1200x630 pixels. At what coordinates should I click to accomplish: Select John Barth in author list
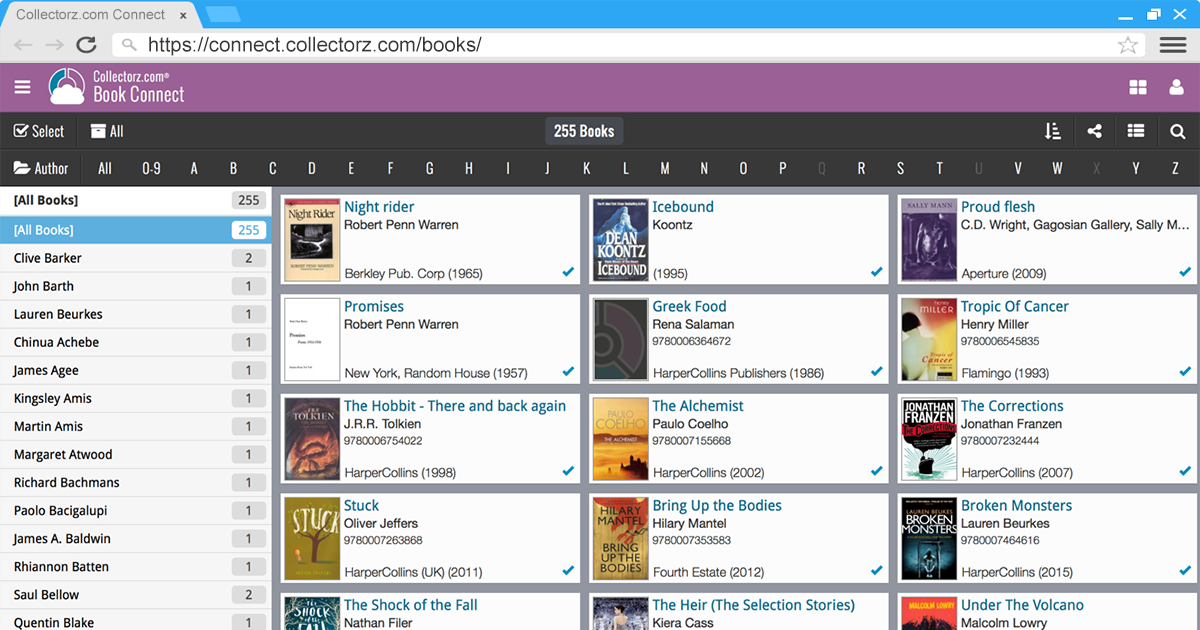tap(135, 286)
